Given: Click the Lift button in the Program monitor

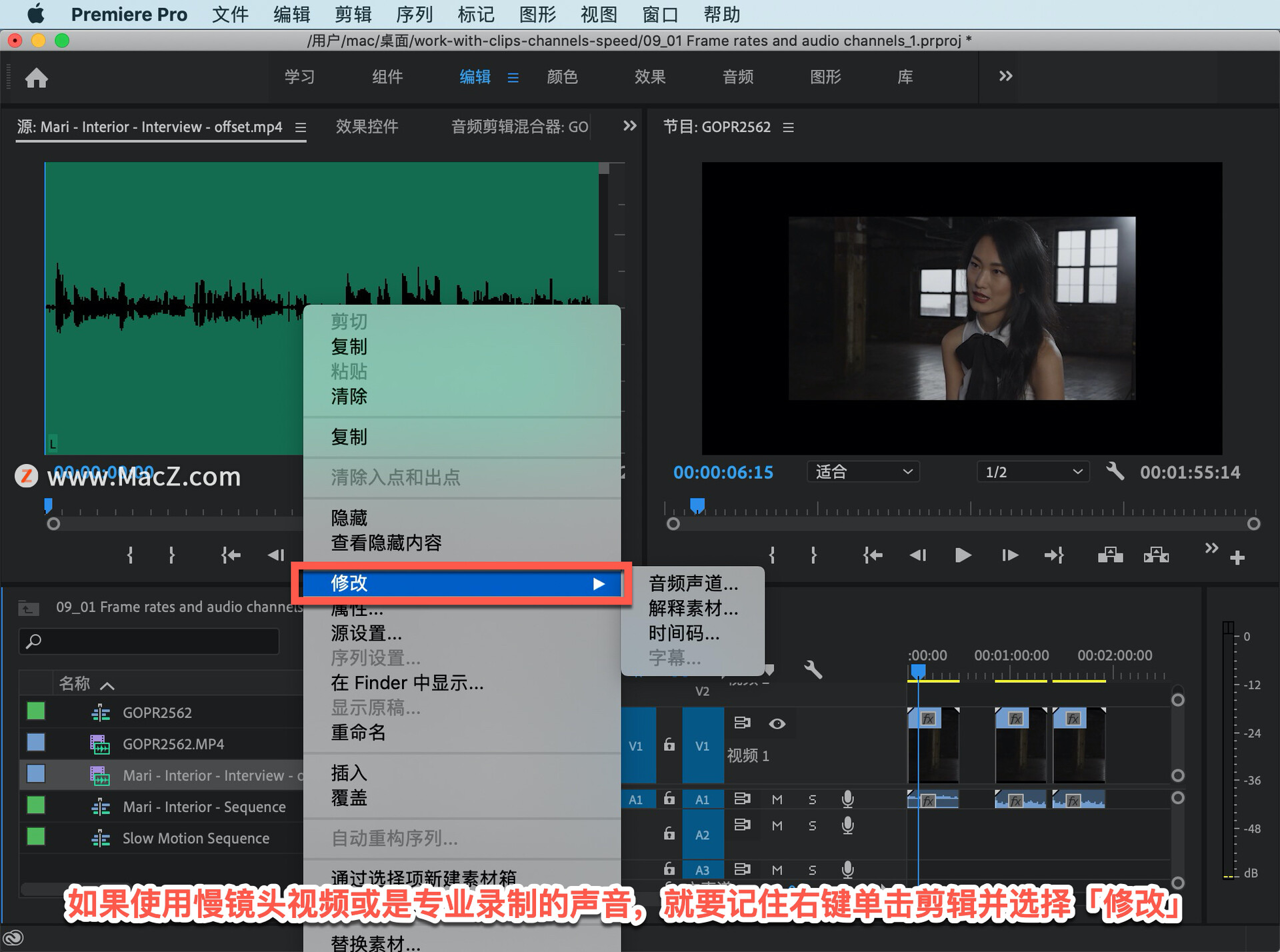Looking at the screenshot, I should point(1110,555).
